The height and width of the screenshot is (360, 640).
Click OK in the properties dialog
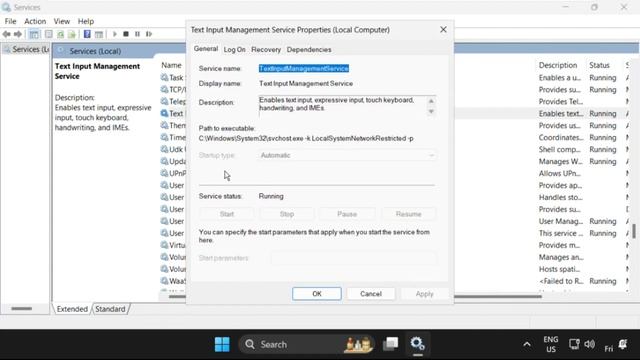317,294
